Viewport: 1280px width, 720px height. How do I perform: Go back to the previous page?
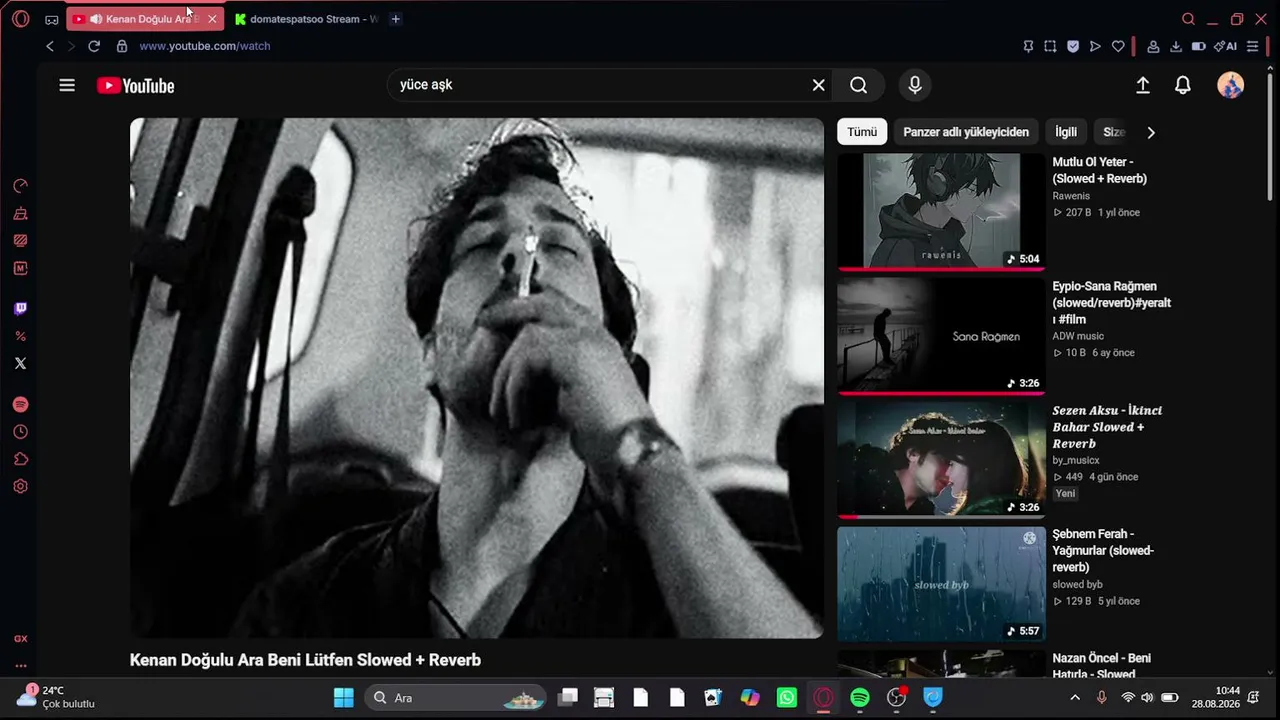click(x=50, y=46)
